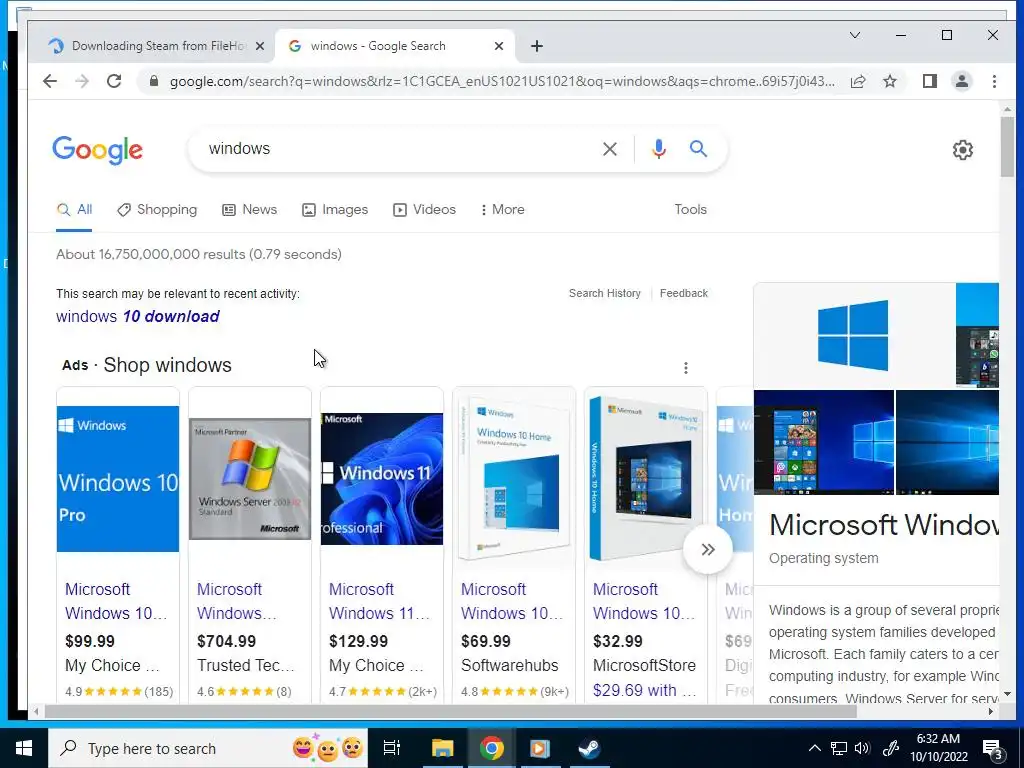Open File Explorer from taskbar
The image size is (1024, 768).
(x=442, y=748)
